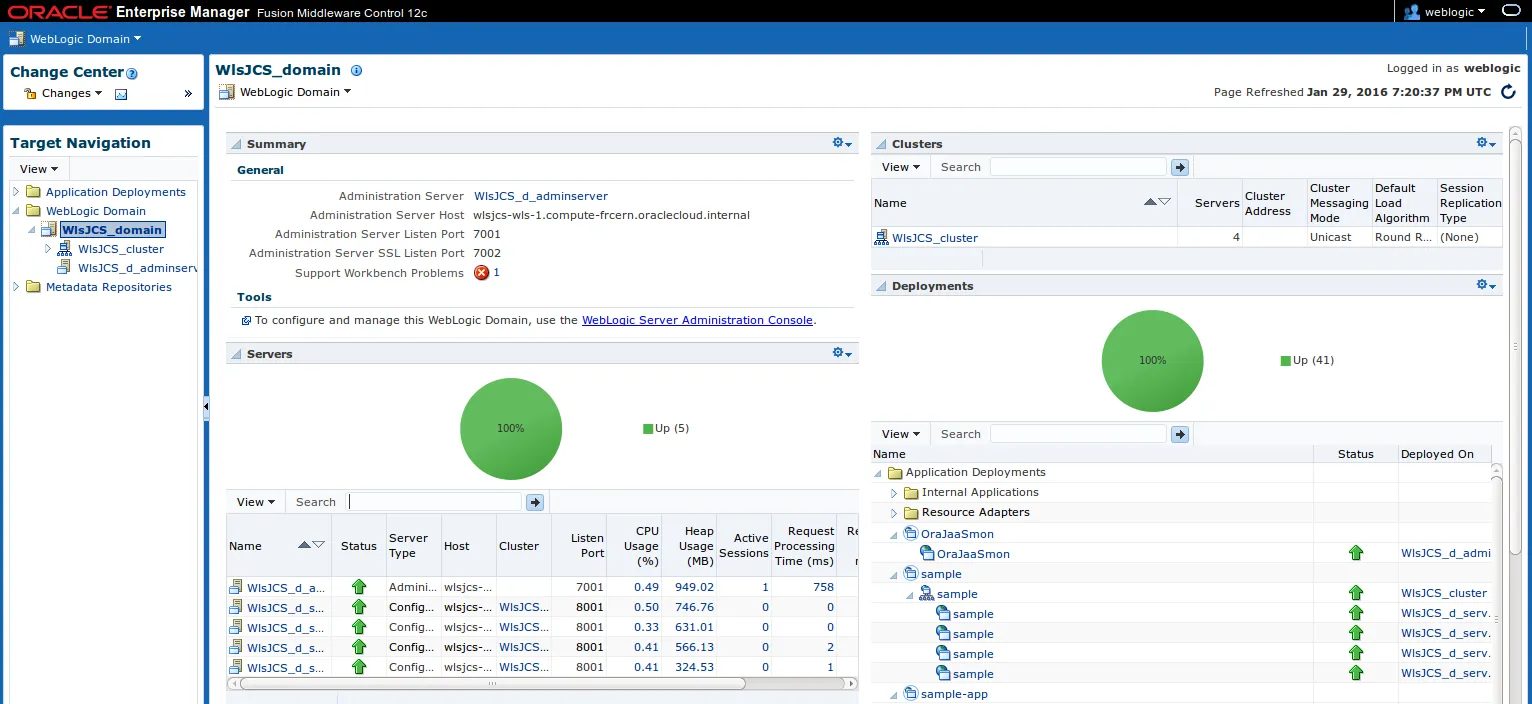The width and height of the screenshot is (1532, 704).
Task: Click the Deployments search input field
Action: pyautogui.click(x=1078, y=434)
